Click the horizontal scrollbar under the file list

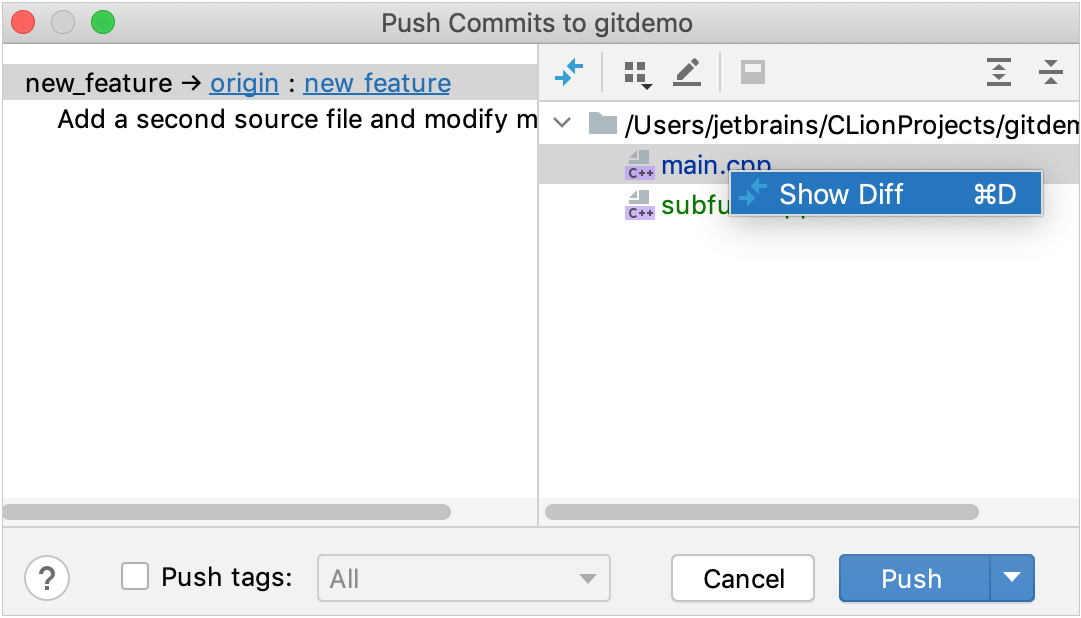[760, 512]
